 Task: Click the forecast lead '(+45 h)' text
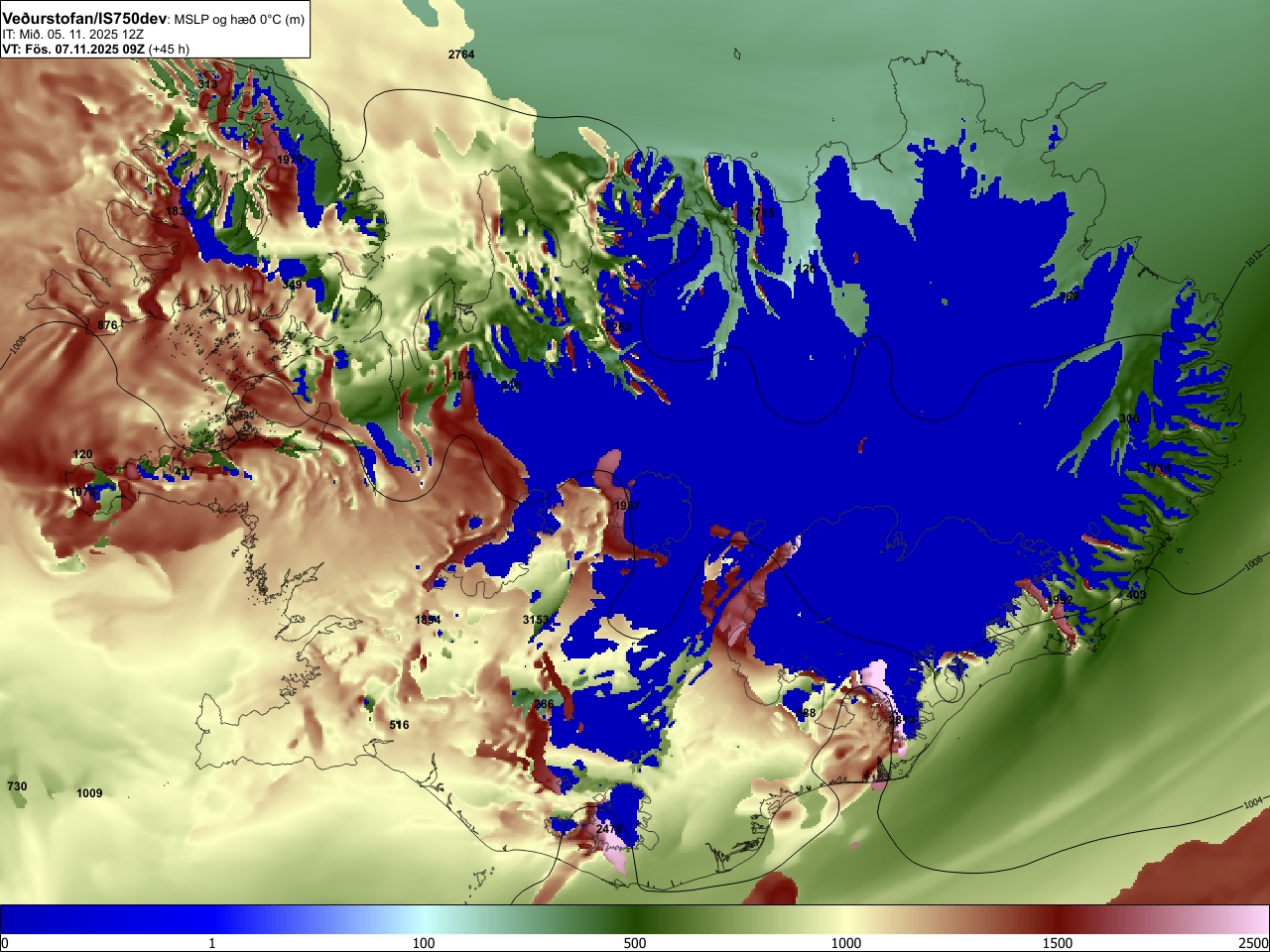[x=169, y=49]
